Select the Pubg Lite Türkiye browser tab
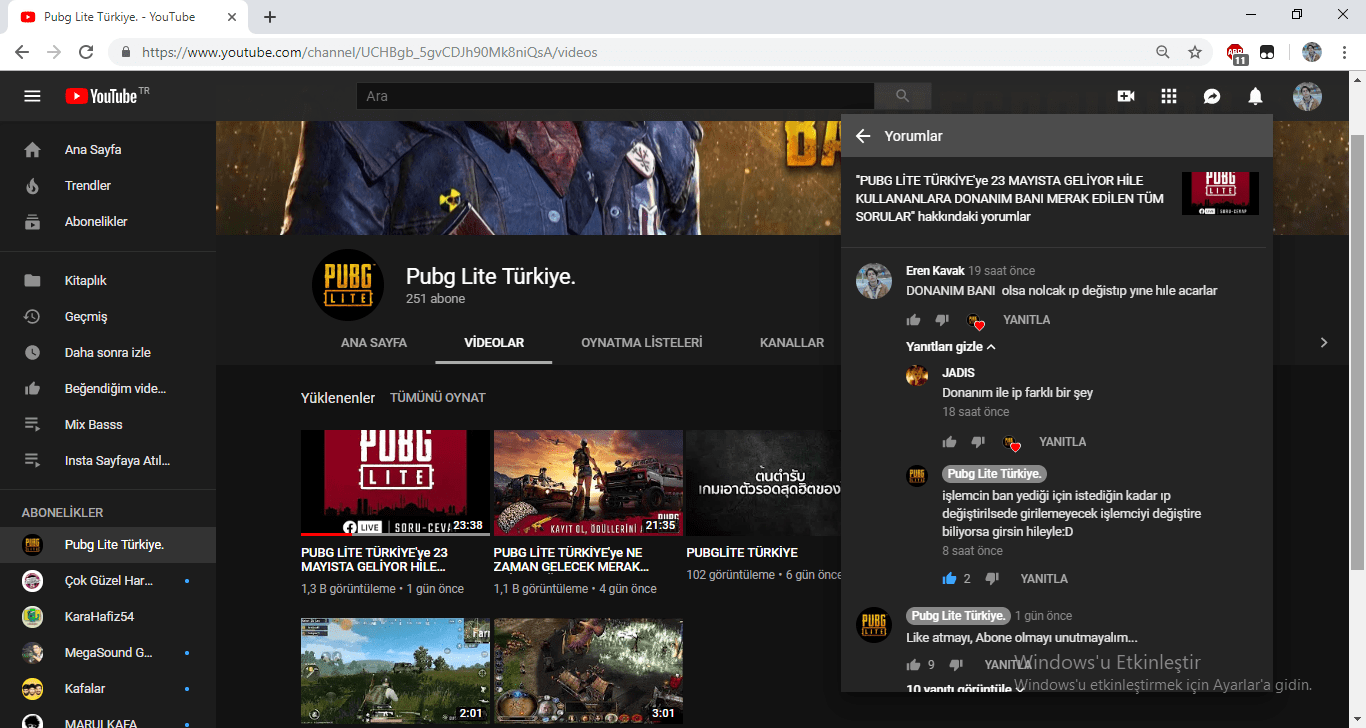The height and width of the screenshot is (728, 1366). pos(129,17)
